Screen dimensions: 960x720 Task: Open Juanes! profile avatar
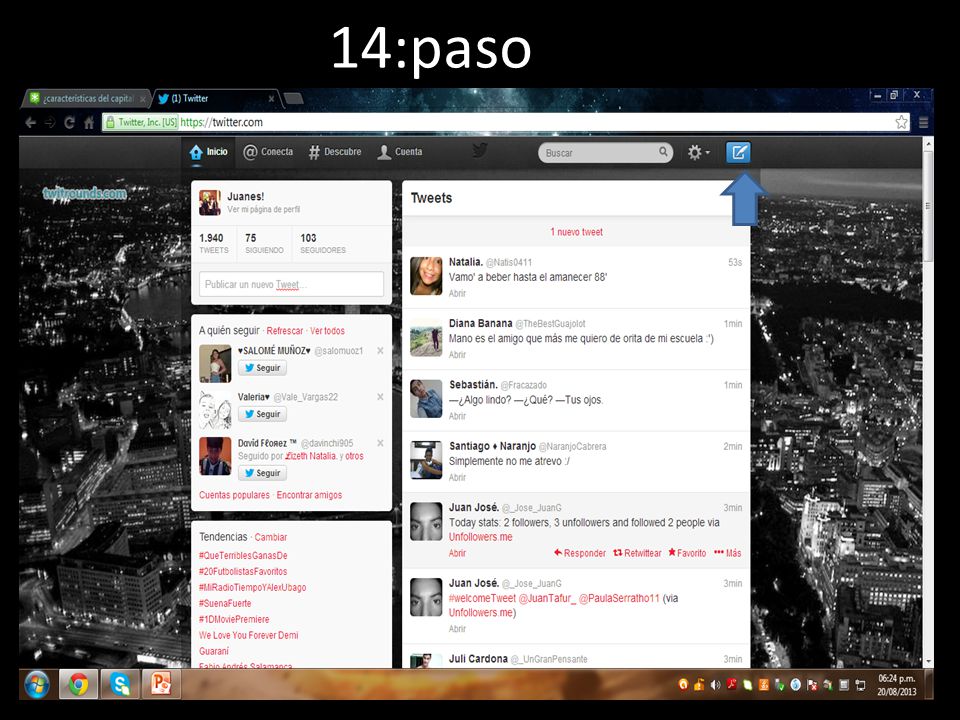tap(210, 202)
